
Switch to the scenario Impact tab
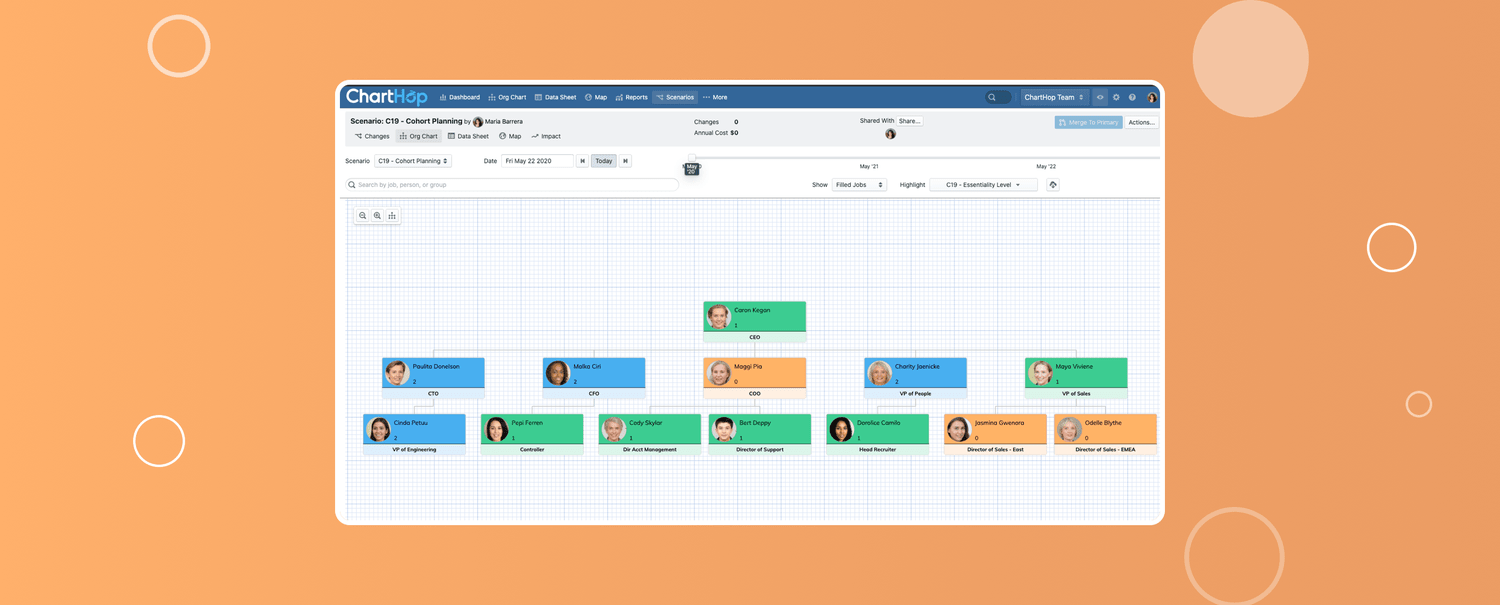(x=546, y=136)
